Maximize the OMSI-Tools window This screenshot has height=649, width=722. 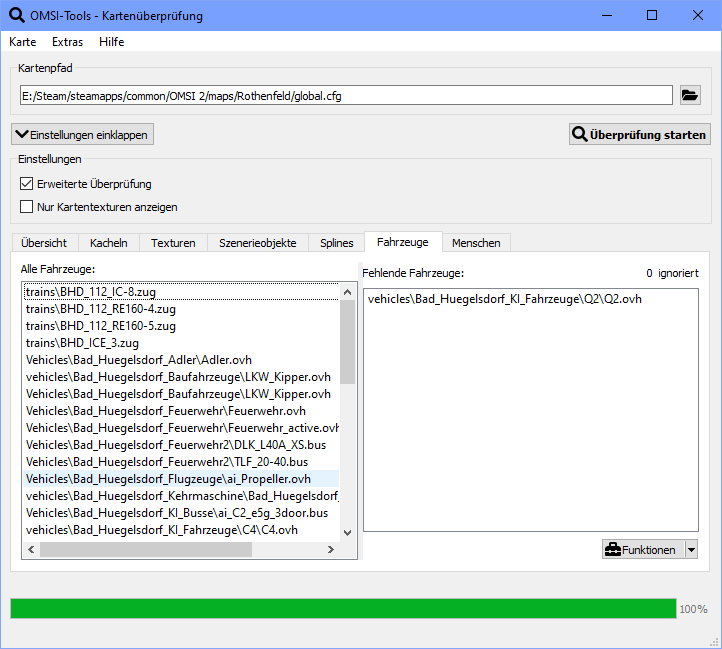651,15
